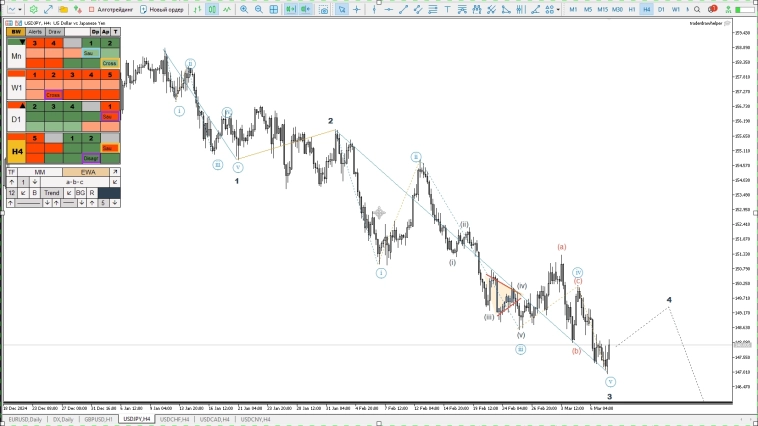Switch to M15 timeframe
This screenshot has width=758, height=426.
pos(602,9)
